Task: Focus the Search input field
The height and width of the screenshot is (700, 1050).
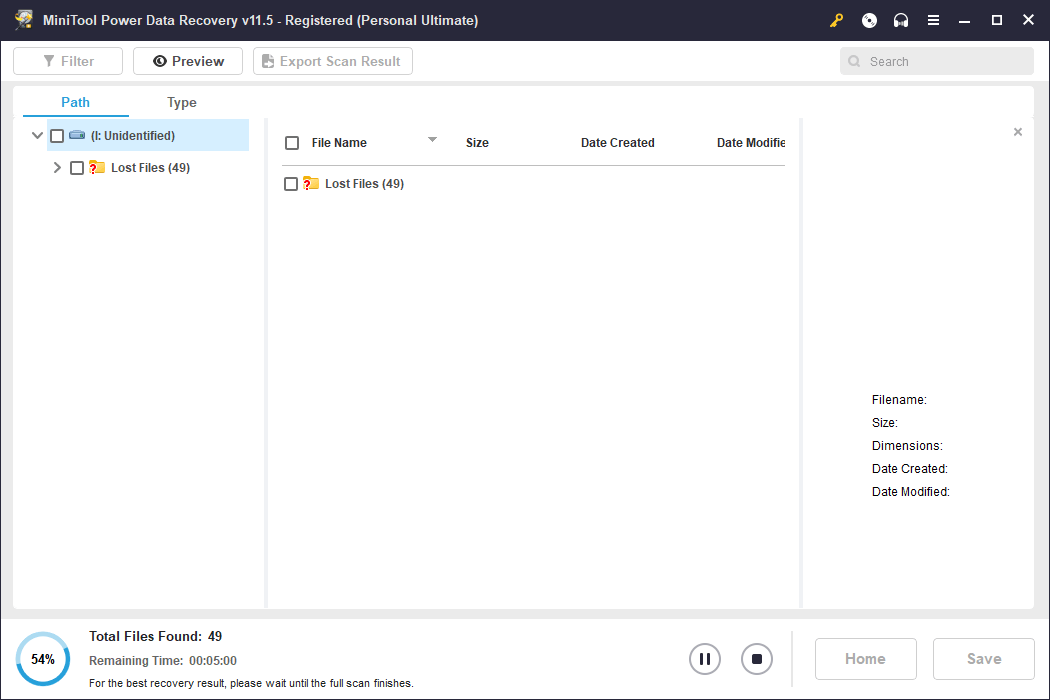Action: click(937, 62)
